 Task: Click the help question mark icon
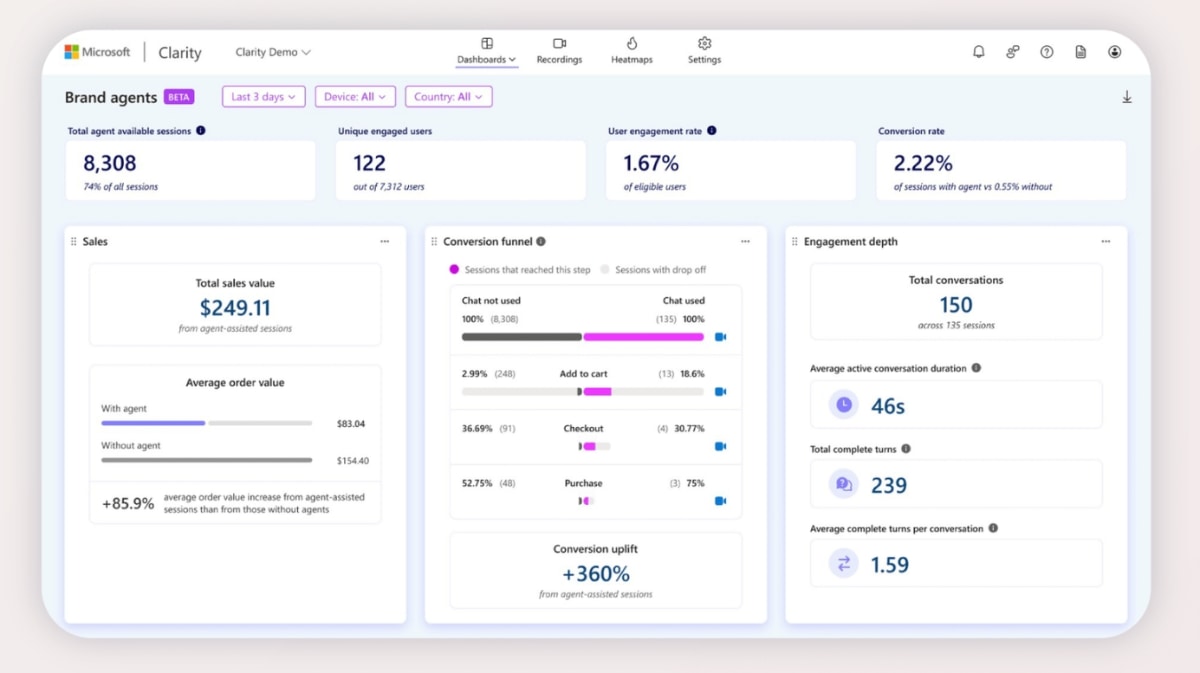pyautogui.click(x=1046, y=52)
